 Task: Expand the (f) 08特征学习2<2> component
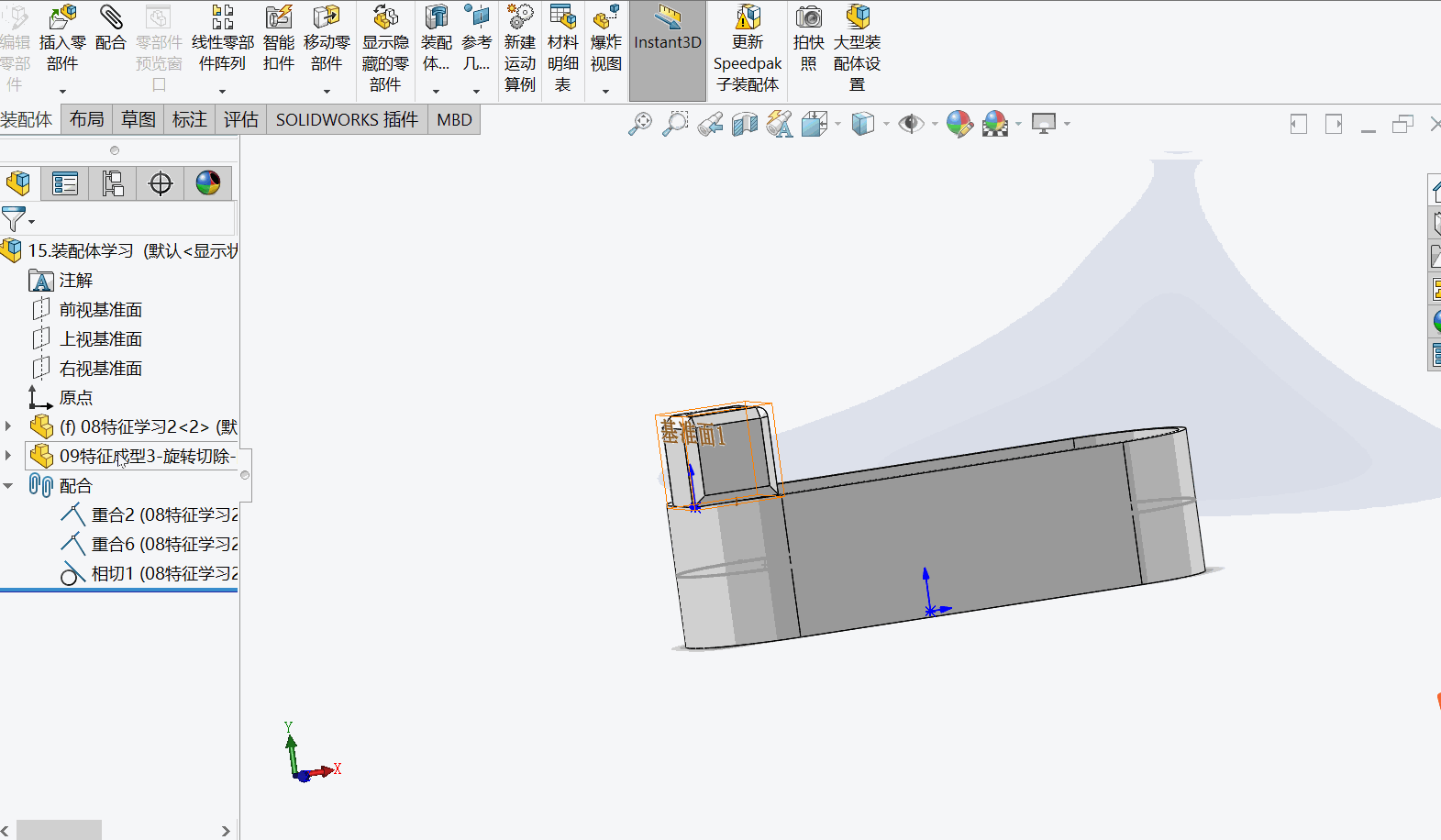click(8, 426)
